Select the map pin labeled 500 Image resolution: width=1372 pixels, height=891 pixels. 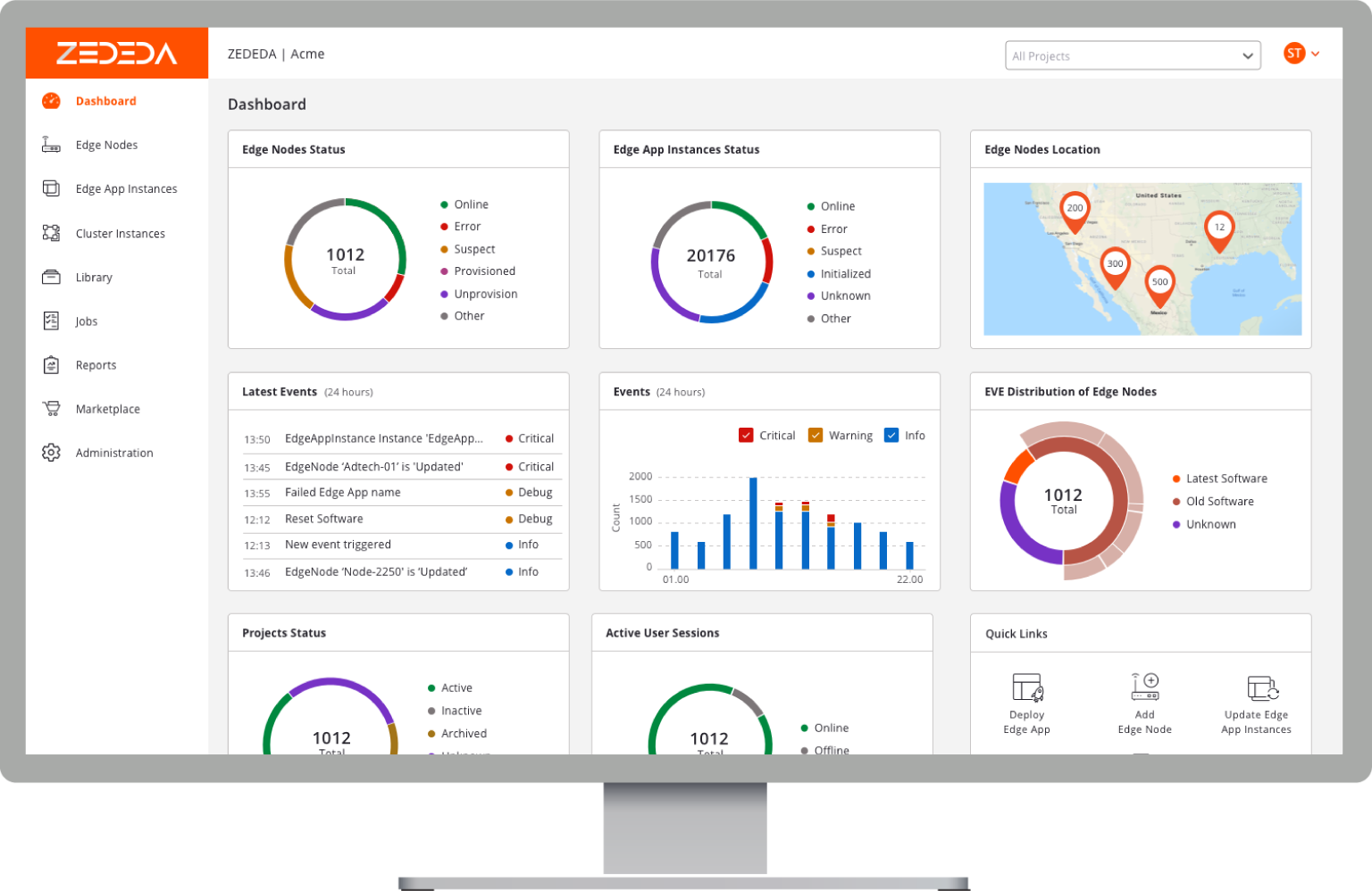1159,285
